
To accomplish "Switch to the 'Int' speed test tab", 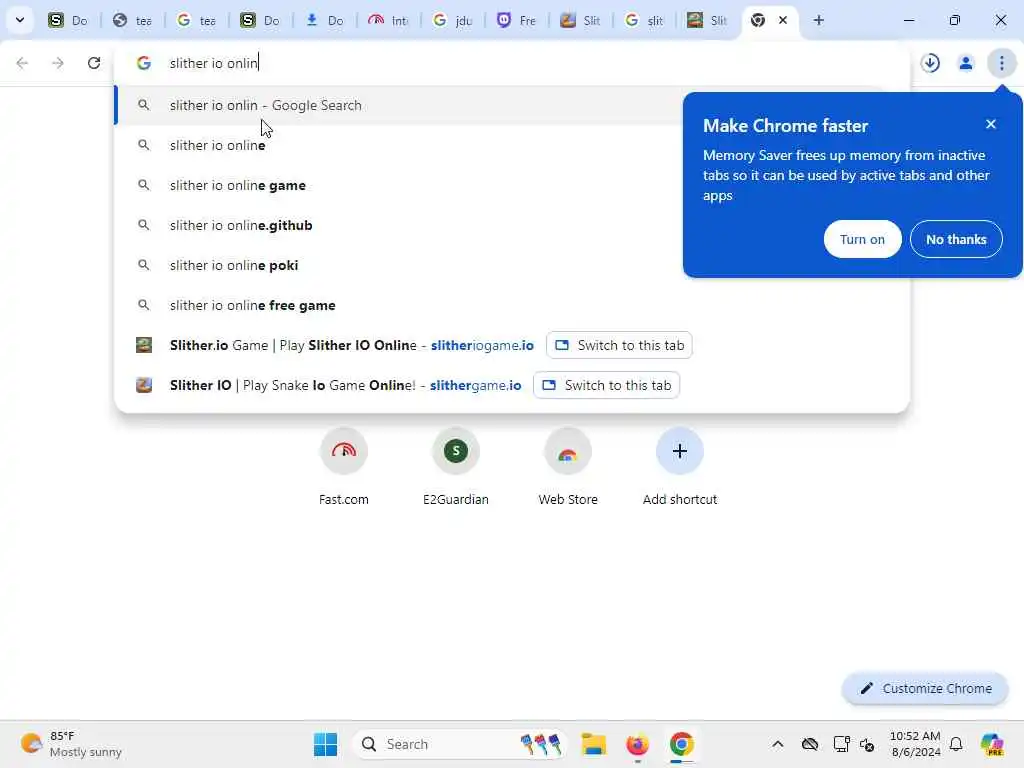I will coord(388,20).
